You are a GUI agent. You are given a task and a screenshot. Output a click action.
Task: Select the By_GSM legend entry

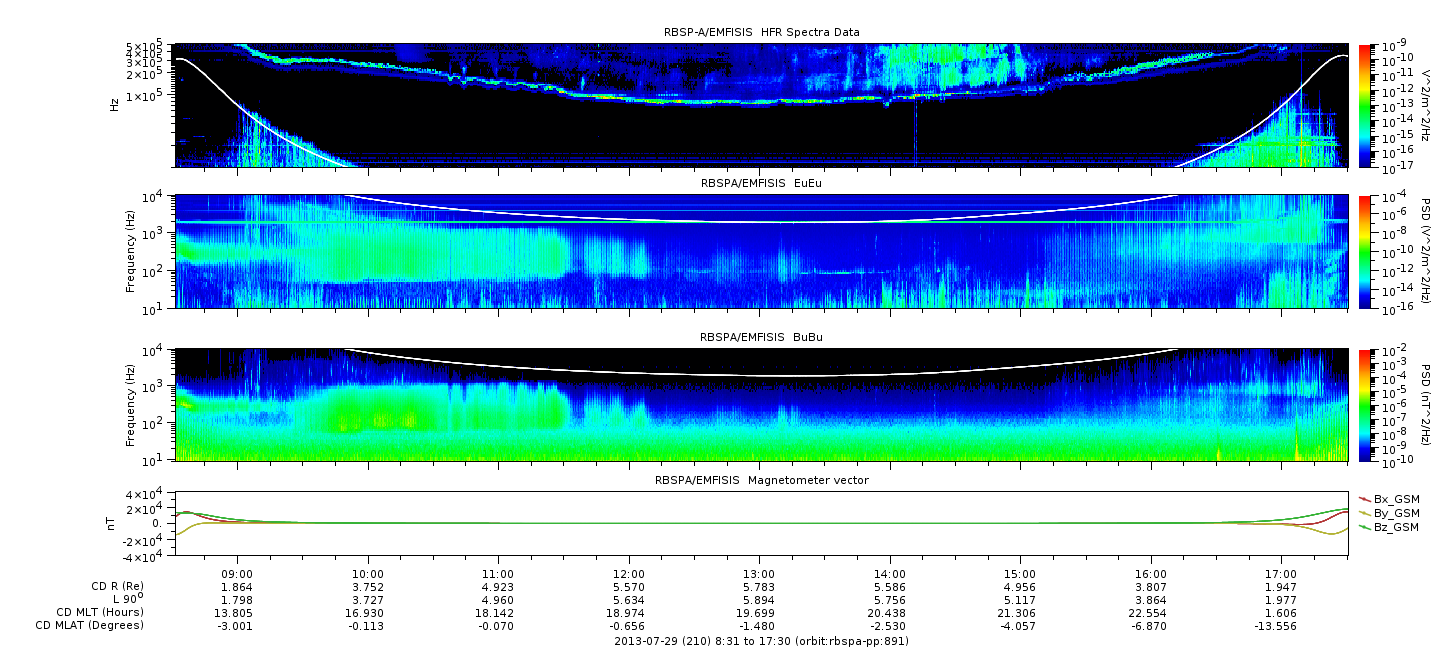point(1396,512)
